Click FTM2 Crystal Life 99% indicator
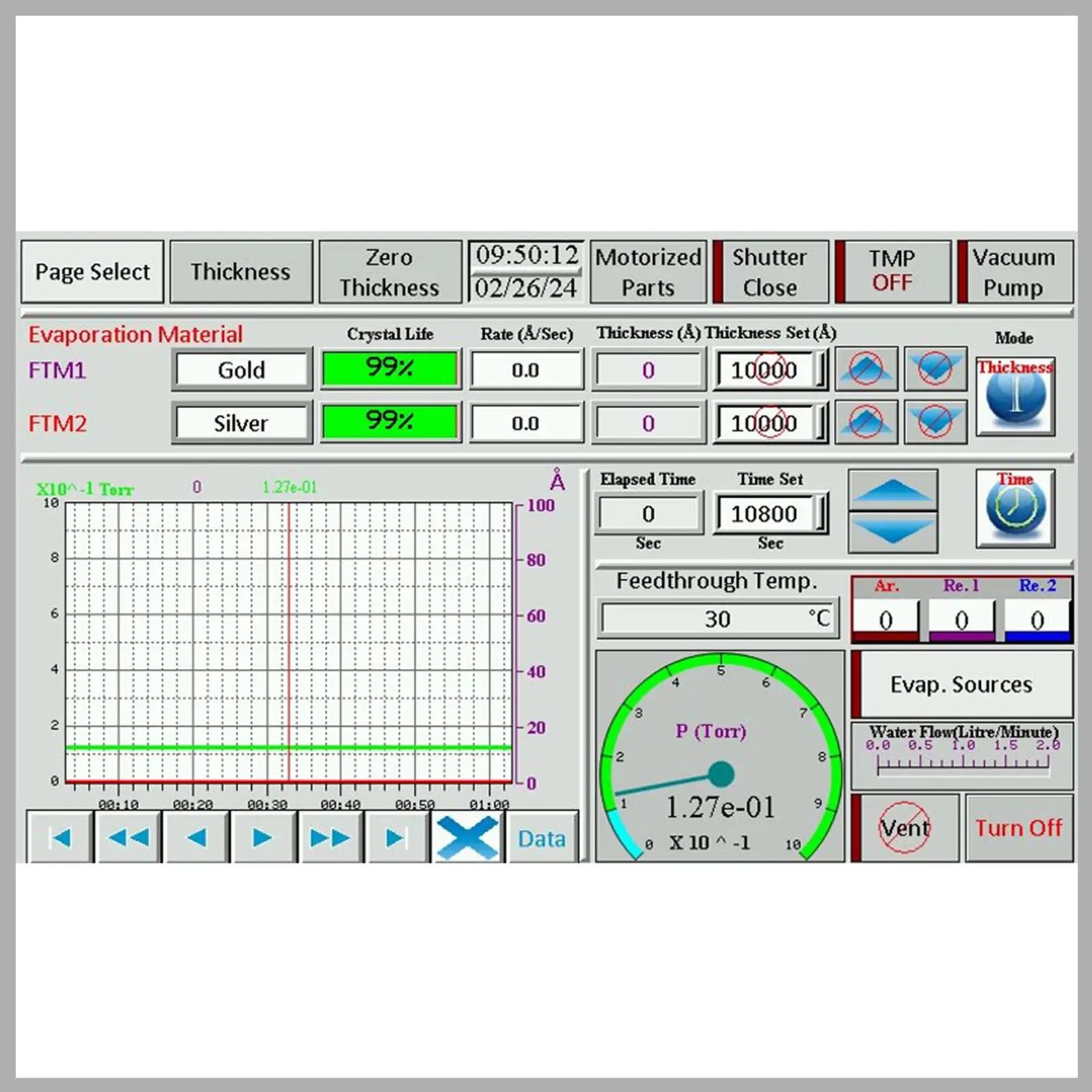 tap(390, 422)
